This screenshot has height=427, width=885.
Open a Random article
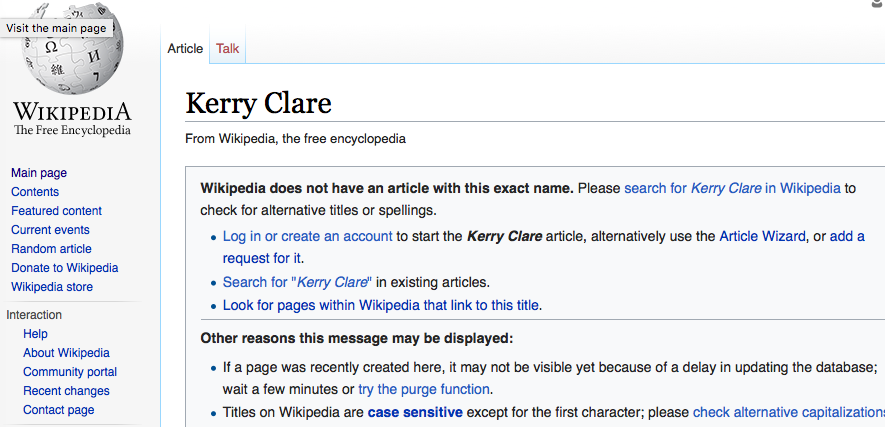pyautogui.click(x=51, y=249)
